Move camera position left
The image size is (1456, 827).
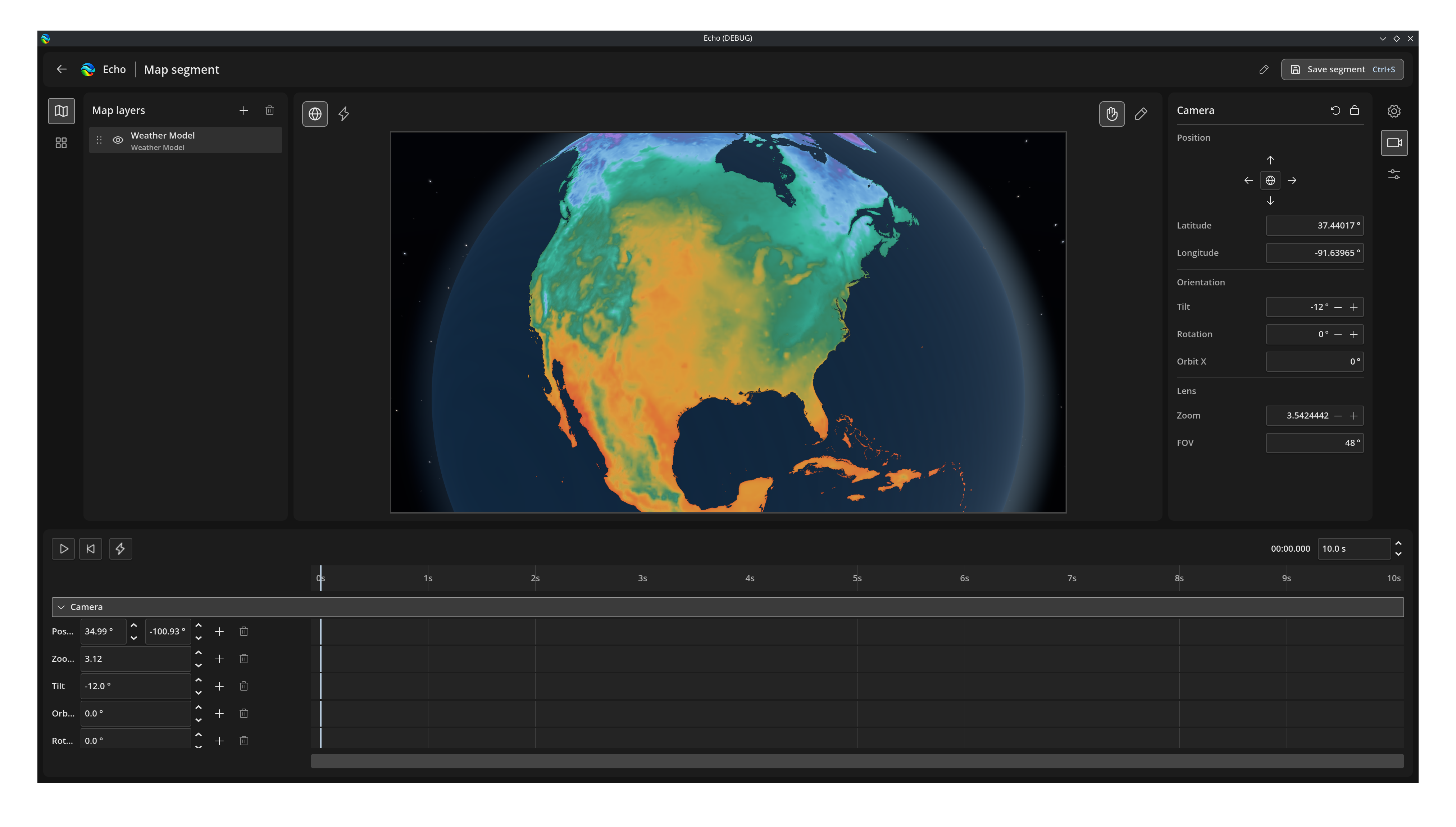[x=1248, y=181]
